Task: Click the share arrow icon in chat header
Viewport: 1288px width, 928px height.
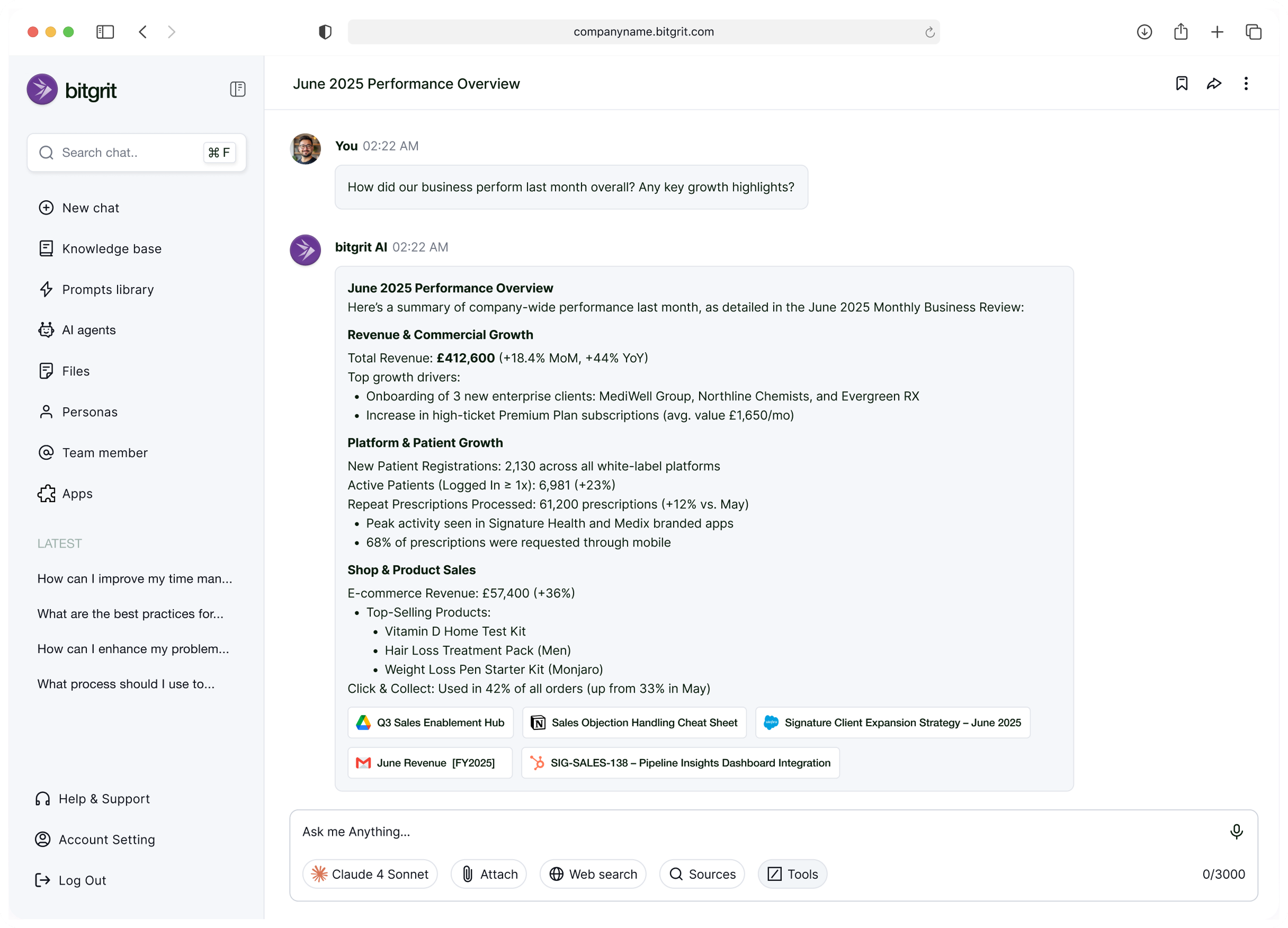Action: click(1214, 84)
